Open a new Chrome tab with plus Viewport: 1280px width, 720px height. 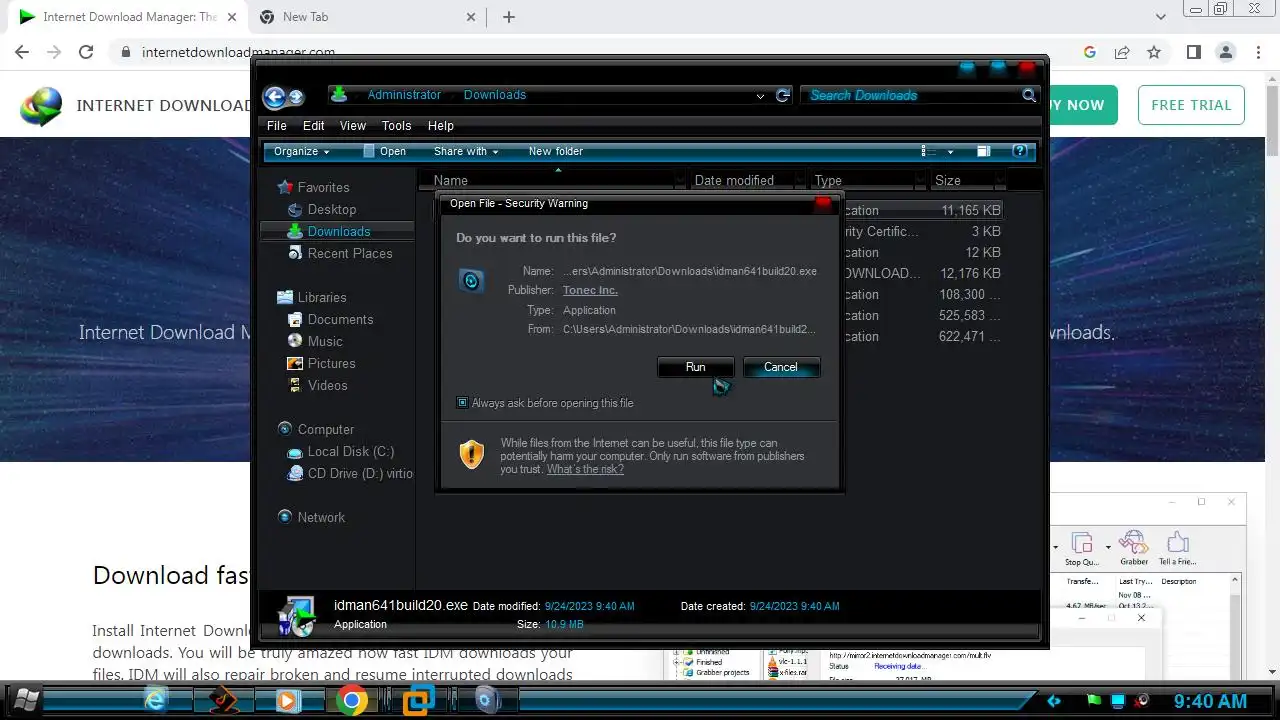pos(509,17)
